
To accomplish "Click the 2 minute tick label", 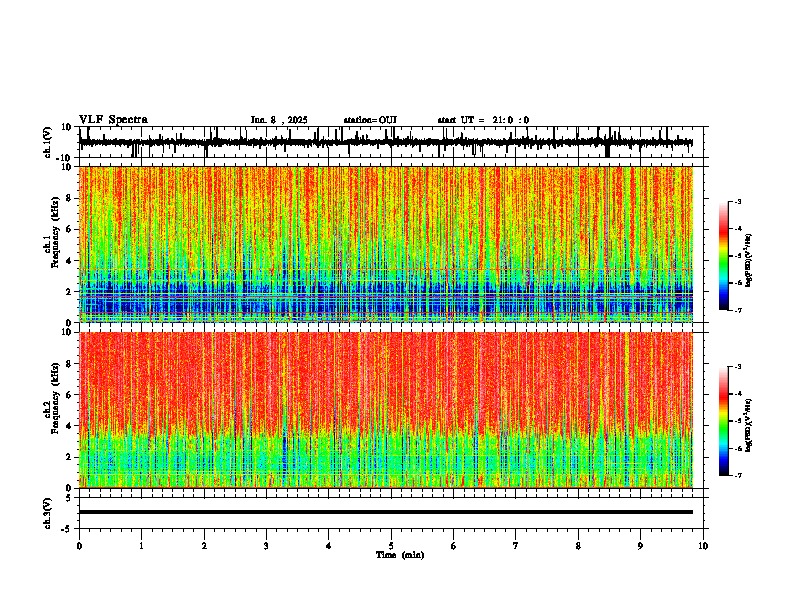I will pos(204,546).
